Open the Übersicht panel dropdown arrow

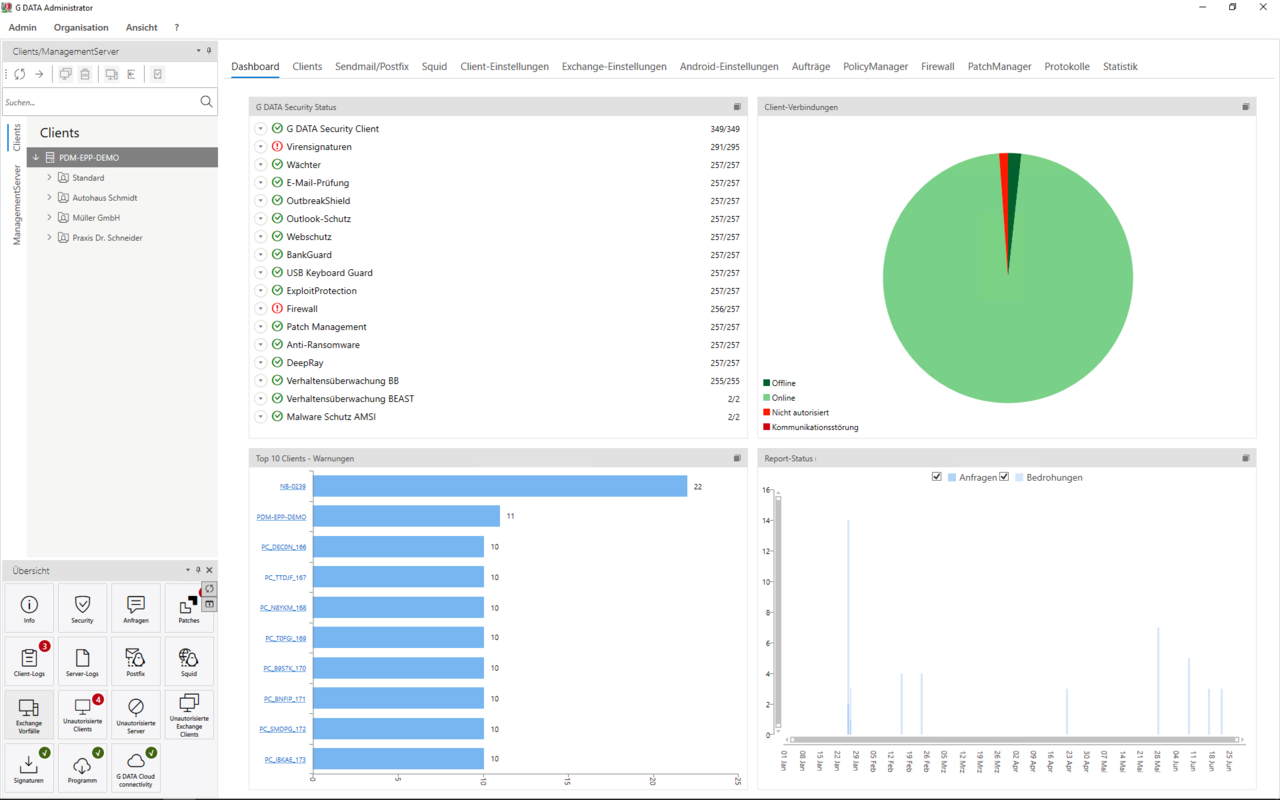[x=188, y=570]
